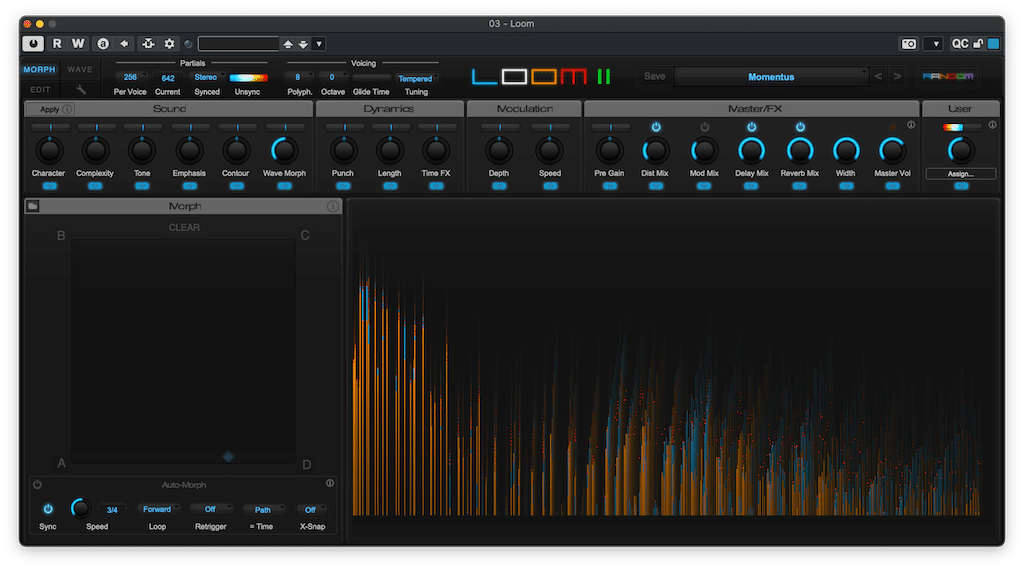This screenshot has height=569, width=1024.
Task: Click the folder icon in Morph panel header
Action: 33,206
